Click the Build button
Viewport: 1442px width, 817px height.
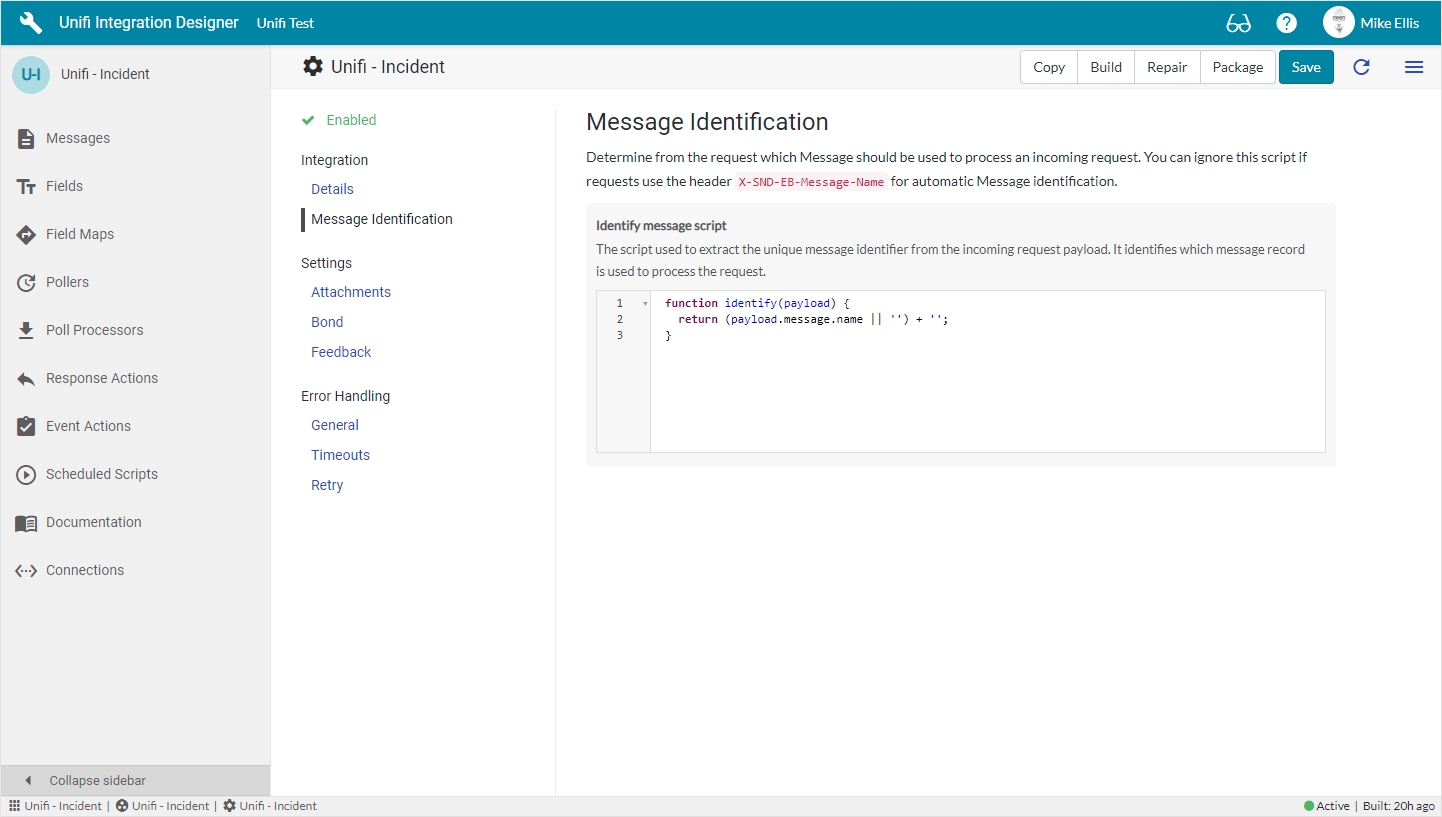(1106, 67)
